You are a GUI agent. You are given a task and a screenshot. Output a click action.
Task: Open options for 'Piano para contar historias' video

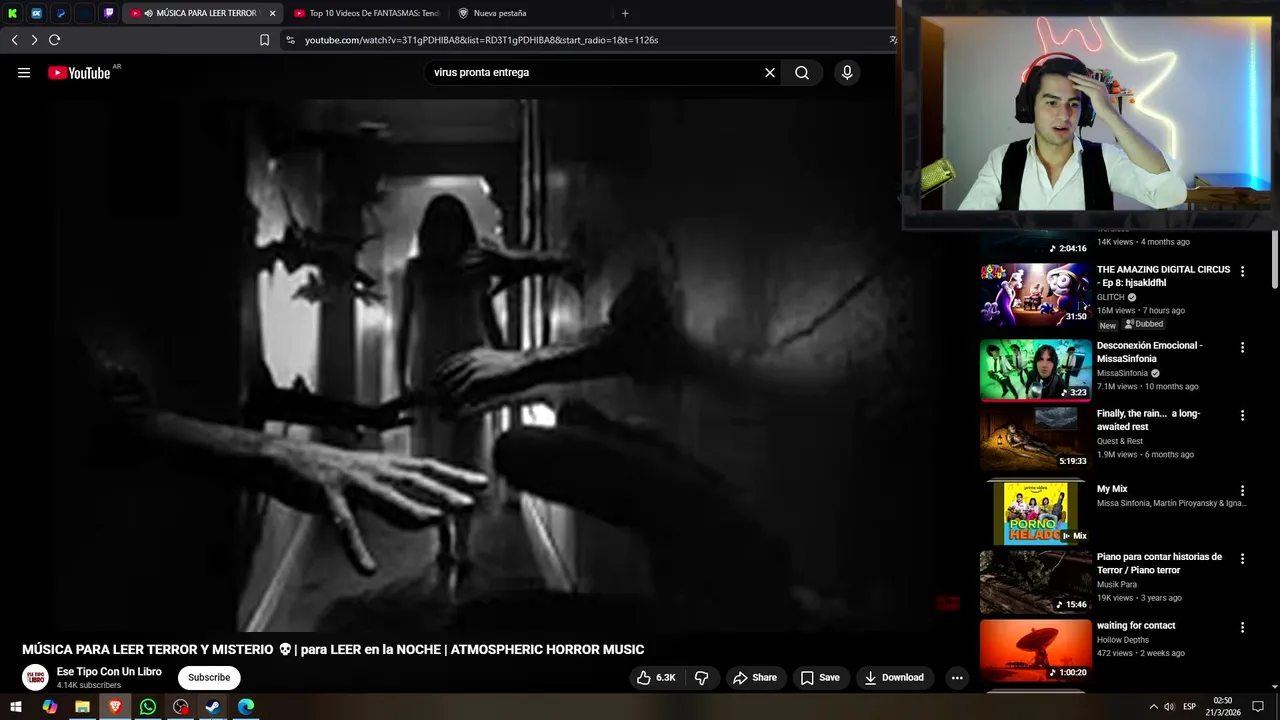(x=1243, y=558)
